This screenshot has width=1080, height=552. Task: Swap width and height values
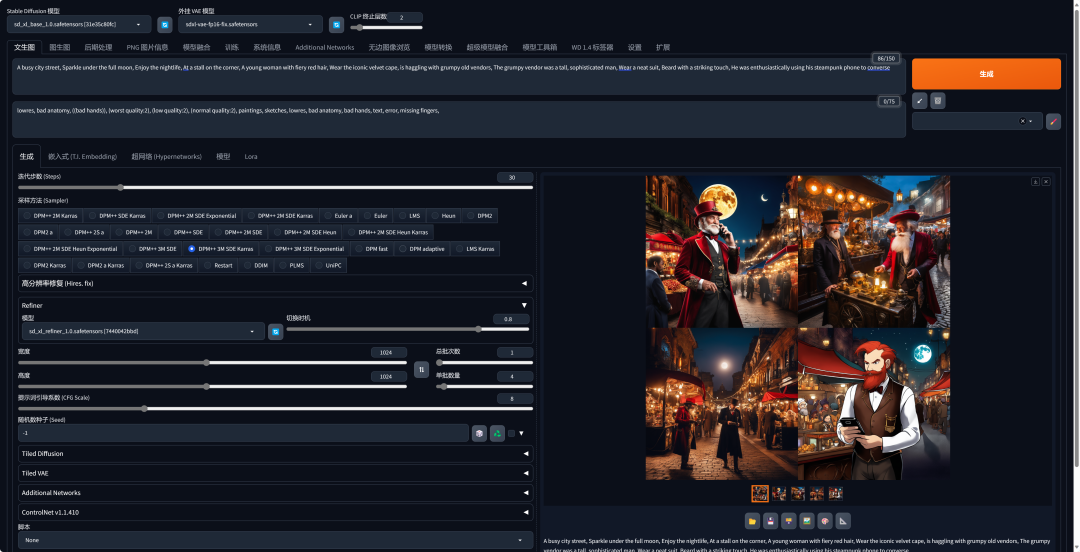pyautogui.click(x=422, y=369)
